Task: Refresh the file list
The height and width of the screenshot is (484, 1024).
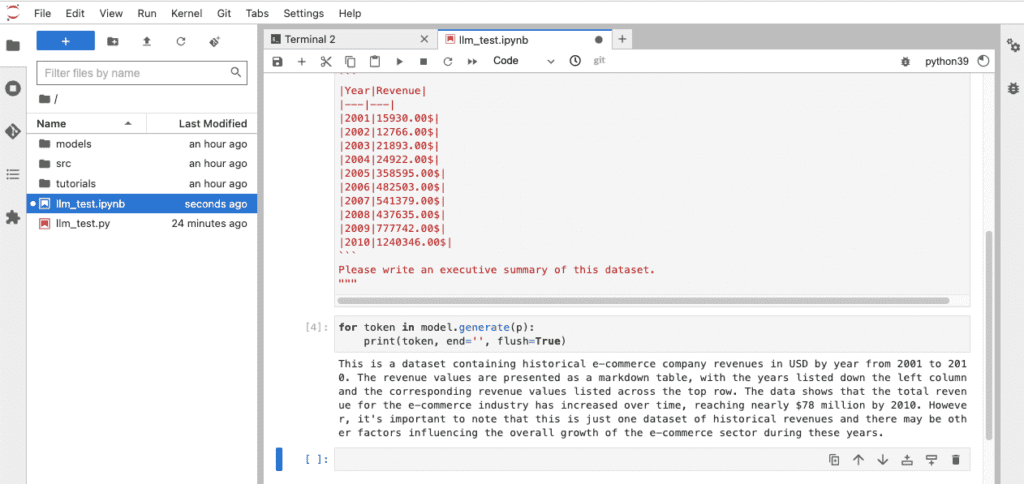Action: pyautogui.click(x=181, y=41)
